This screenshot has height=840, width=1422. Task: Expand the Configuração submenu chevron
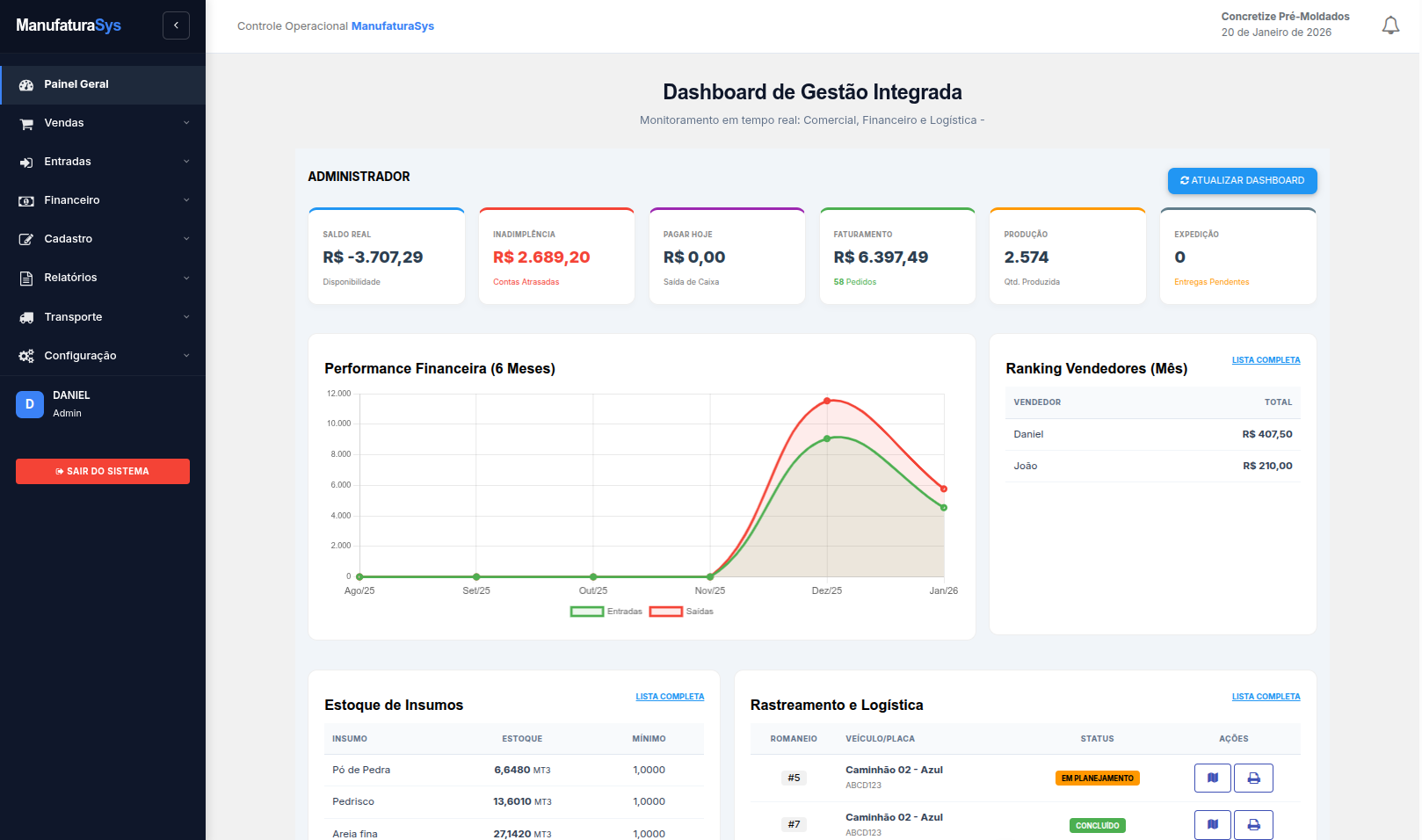point(186,356)
